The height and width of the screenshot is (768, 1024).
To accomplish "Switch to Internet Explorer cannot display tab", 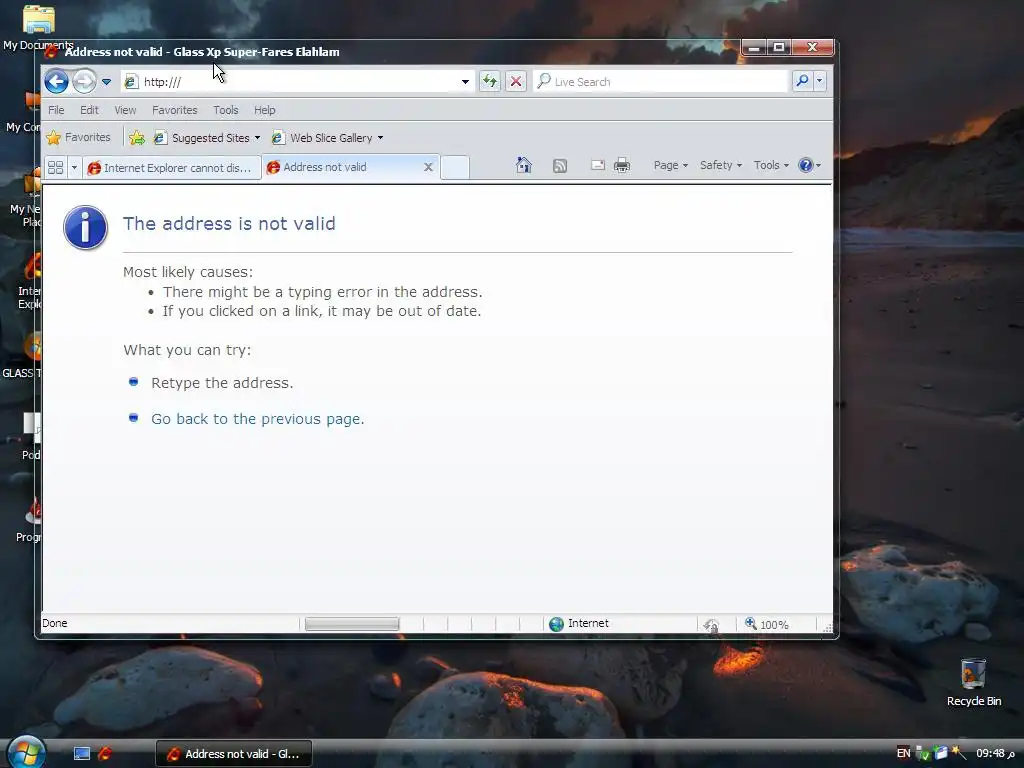I will pos(171,168).
